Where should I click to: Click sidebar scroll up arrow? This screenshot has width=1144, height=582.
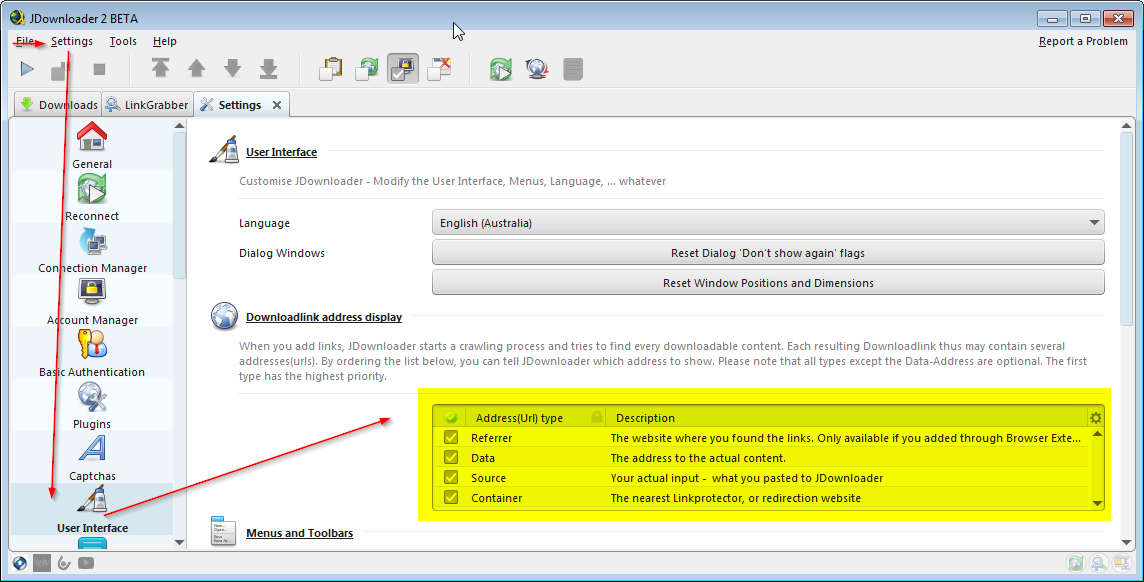click(179, 126)
